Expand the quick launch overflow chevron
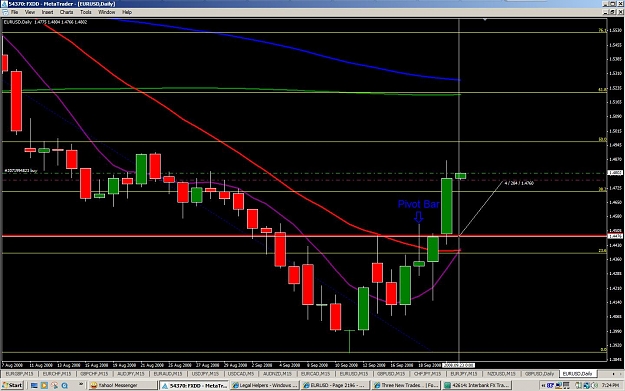The width and height of the screenshot is (625, 391). (81, 385)
